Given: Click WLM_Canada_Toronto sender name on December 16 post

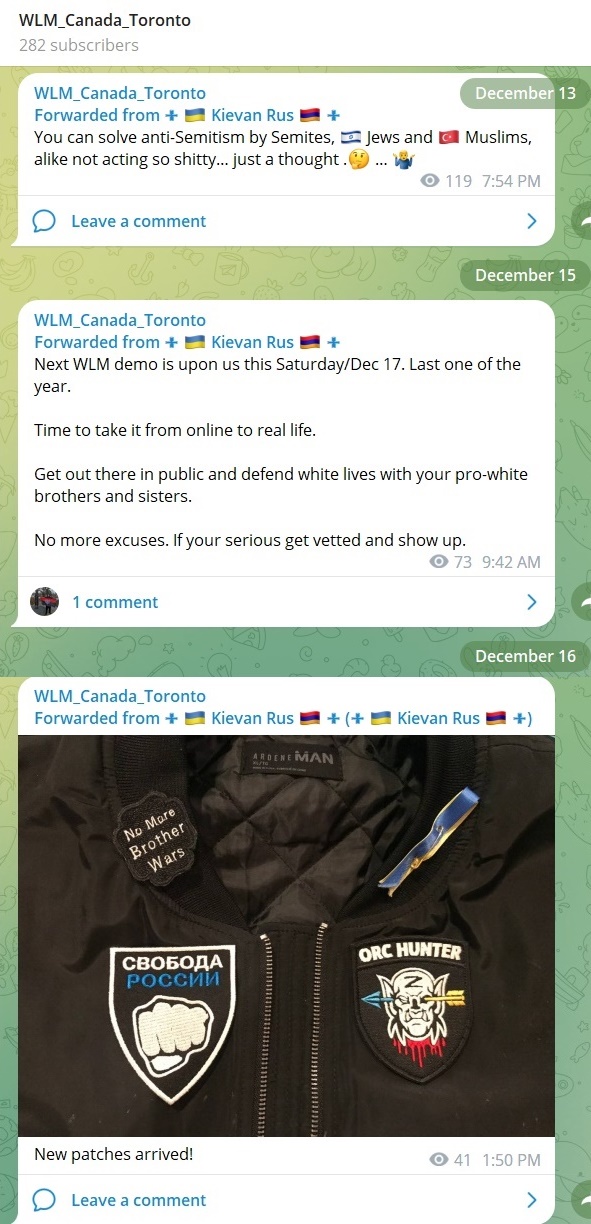Looking at the screenshot, I should [120, 696].
